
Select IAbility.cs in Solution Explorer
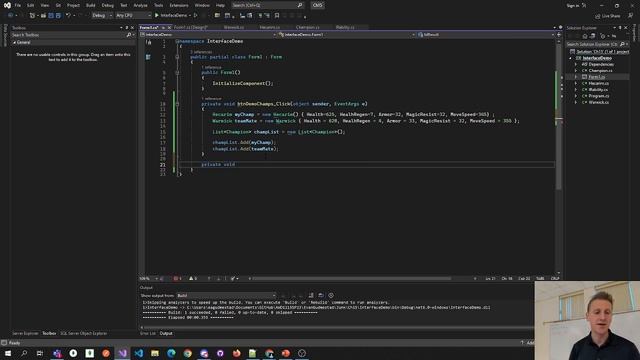coord(598,90)
